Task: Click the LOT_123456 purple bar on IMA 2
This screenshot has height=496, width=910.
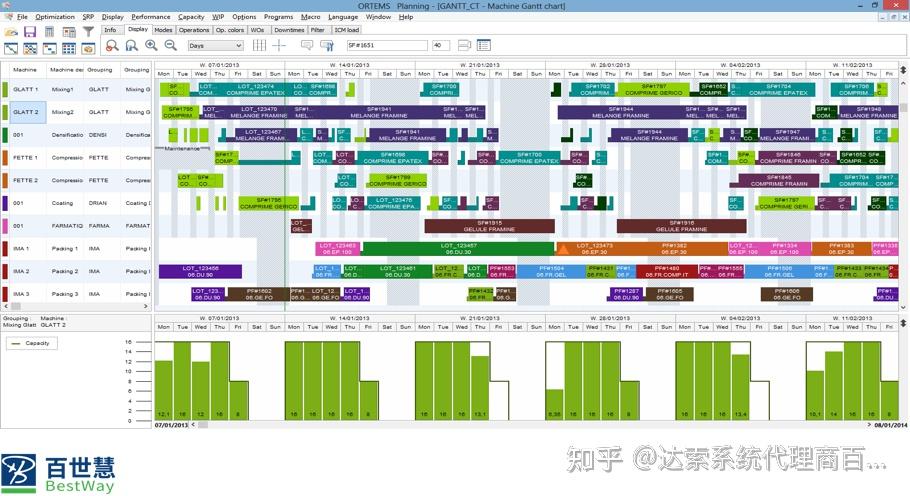Action: tap(200, 271)
